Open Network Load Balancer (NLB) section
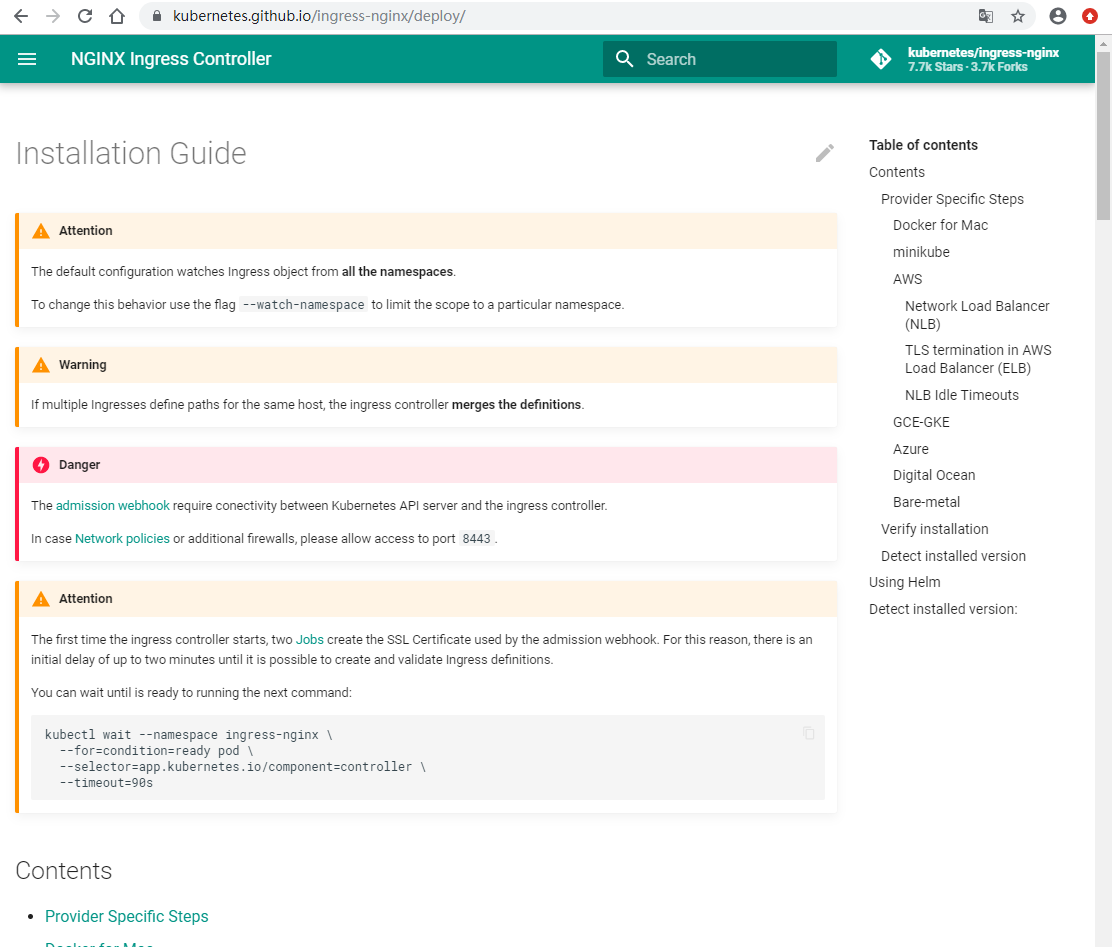Screen dimensions: 1112x947 [977, 315]
